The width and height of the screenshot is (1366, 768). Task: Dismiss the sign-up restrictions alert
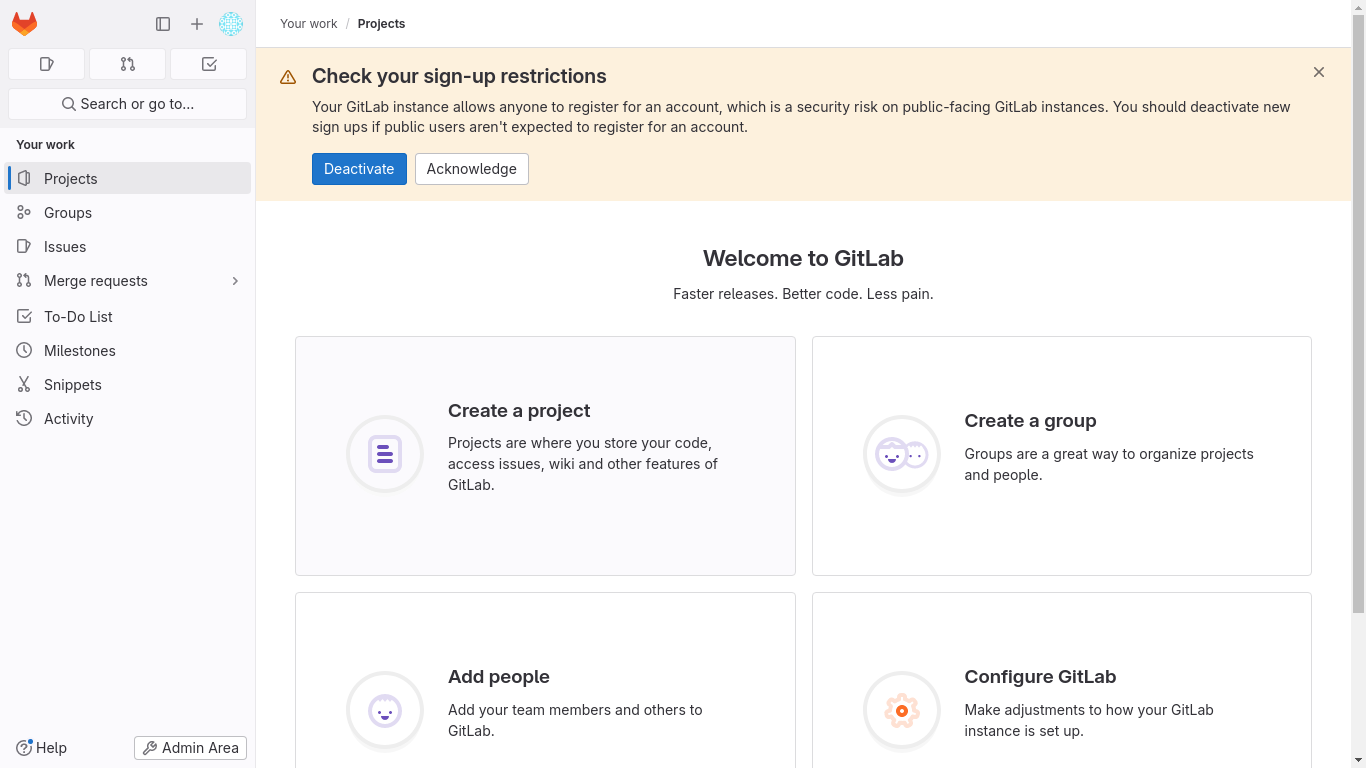tap(1319, 72)
